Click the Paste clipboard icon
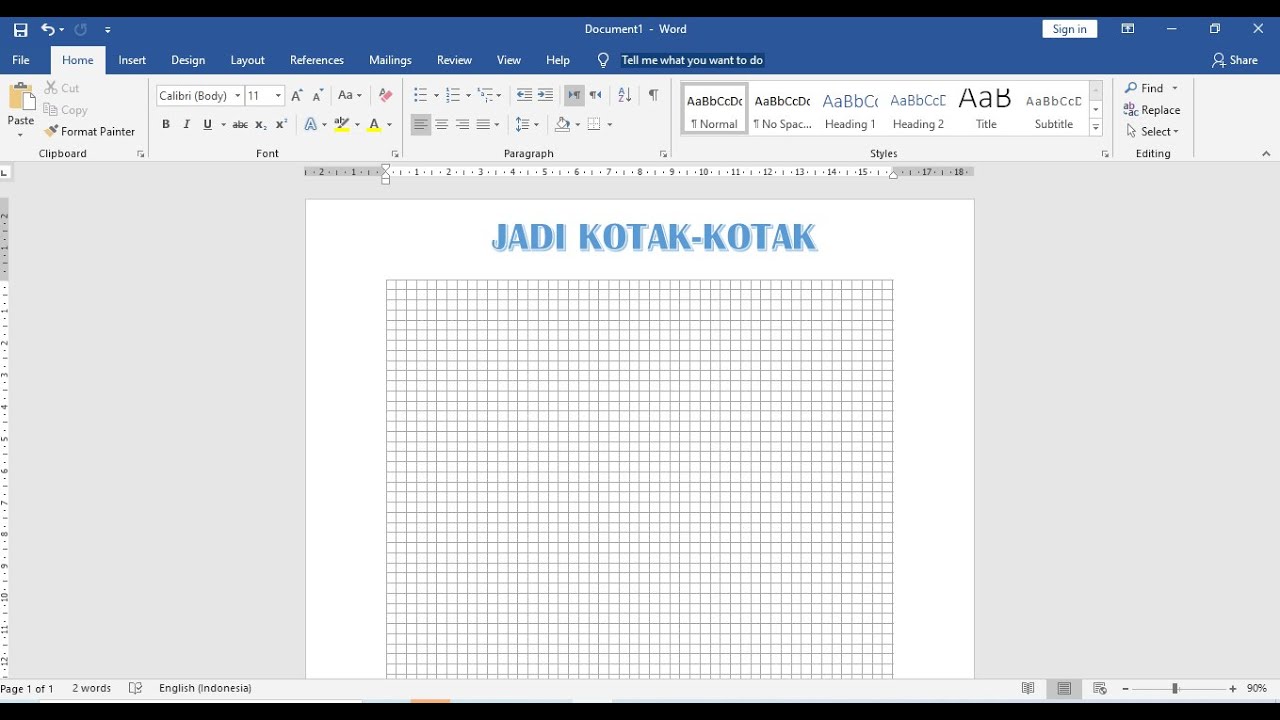Viewport: 1280px width, 720px height. click(x=21, y=98)
